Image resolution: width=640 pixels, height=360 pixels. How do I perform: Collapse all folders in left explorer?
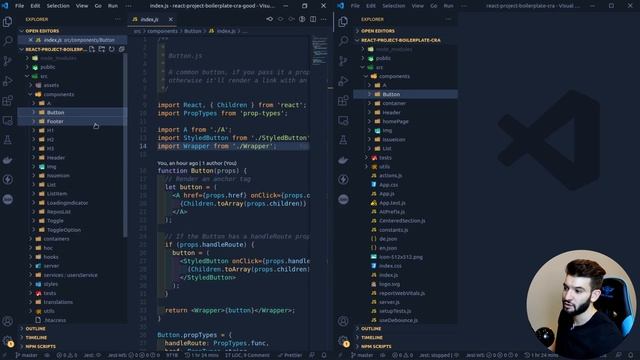(x=121, y=49)
